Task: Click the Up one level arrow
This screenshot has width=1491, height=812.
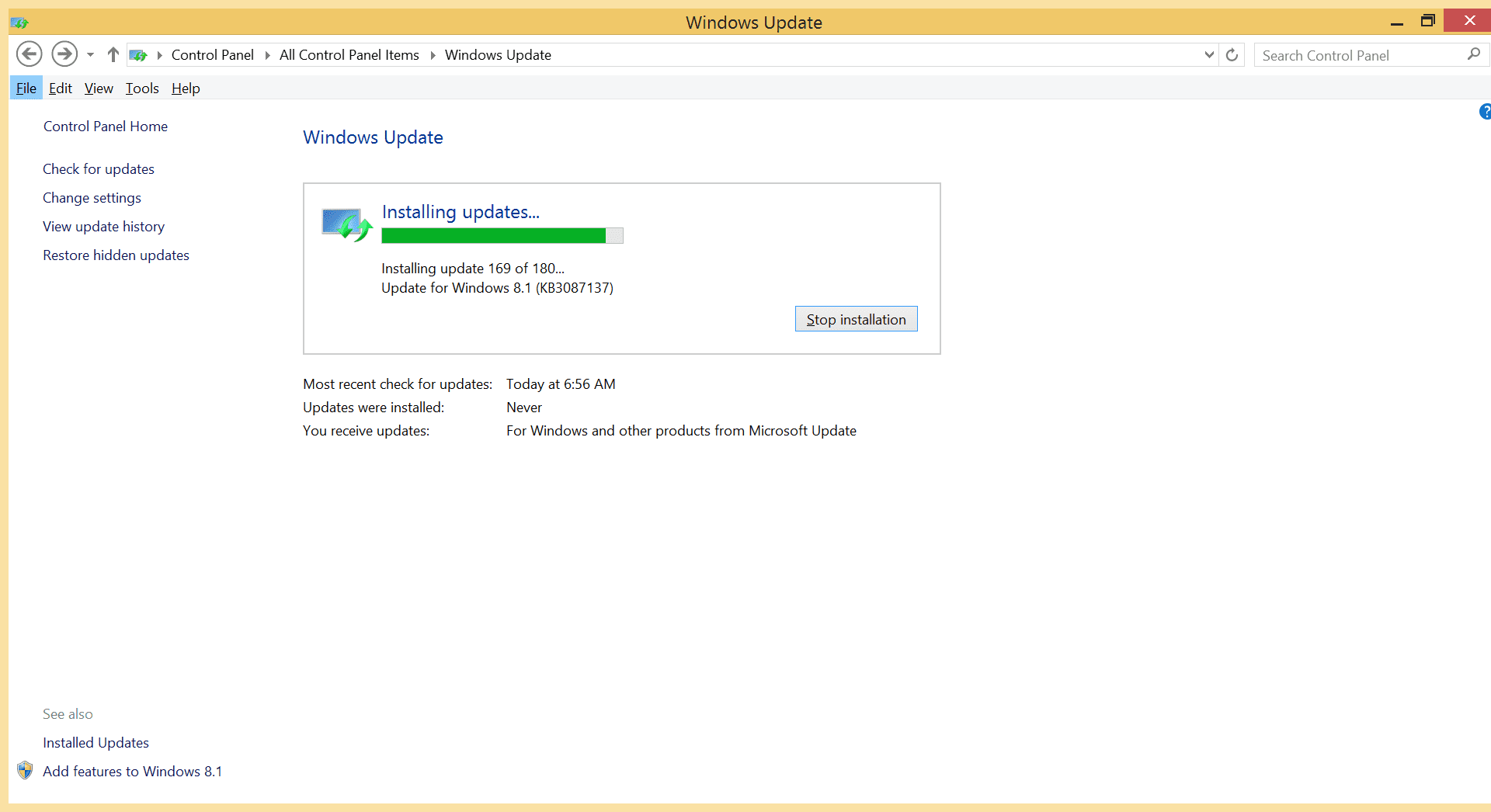Action: pos(113,54)
